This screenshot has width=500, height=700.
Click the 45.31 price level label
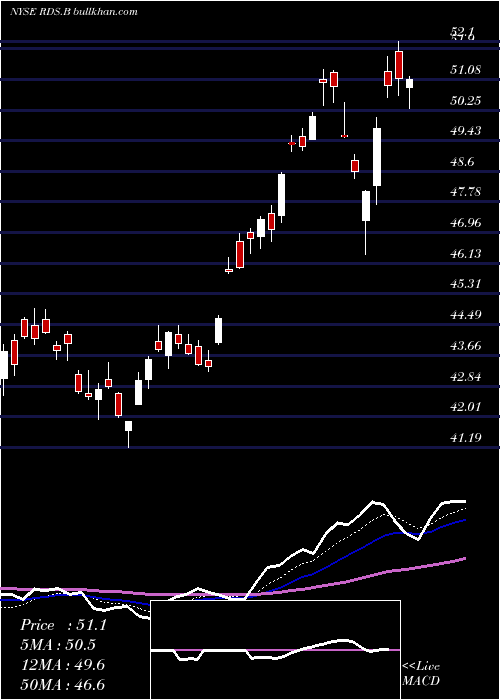coord(466,283)
